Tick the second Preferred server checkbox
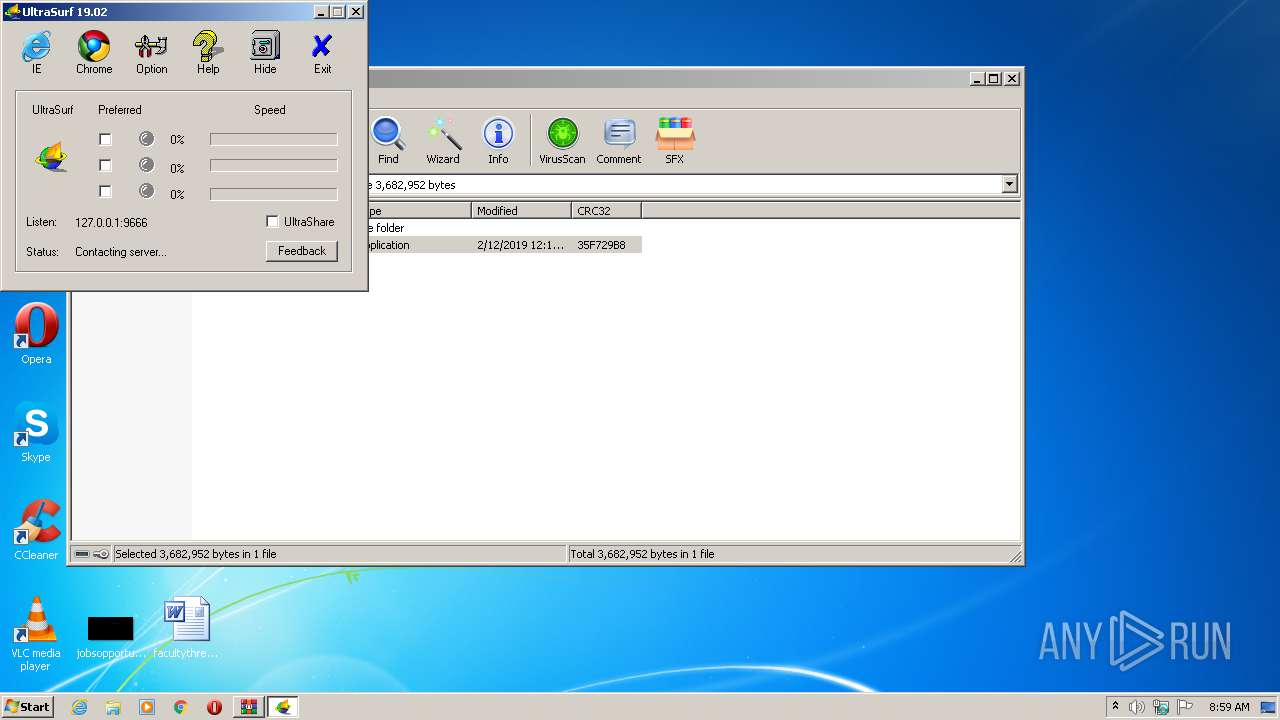 105,165
